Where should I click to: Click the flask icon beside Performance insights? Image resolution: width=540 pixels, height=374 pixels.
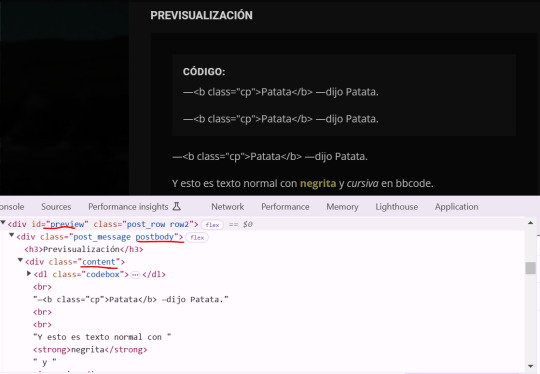click(176, 206)
